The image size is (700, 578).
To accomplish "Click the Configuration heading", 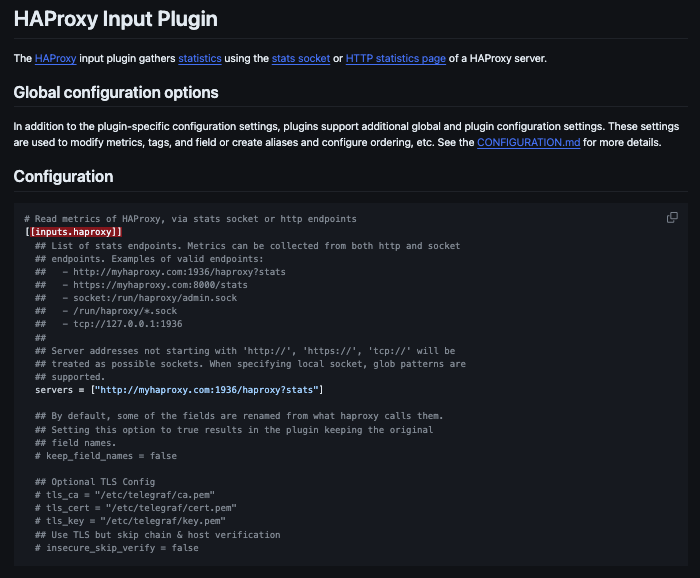I will [63, 176].
